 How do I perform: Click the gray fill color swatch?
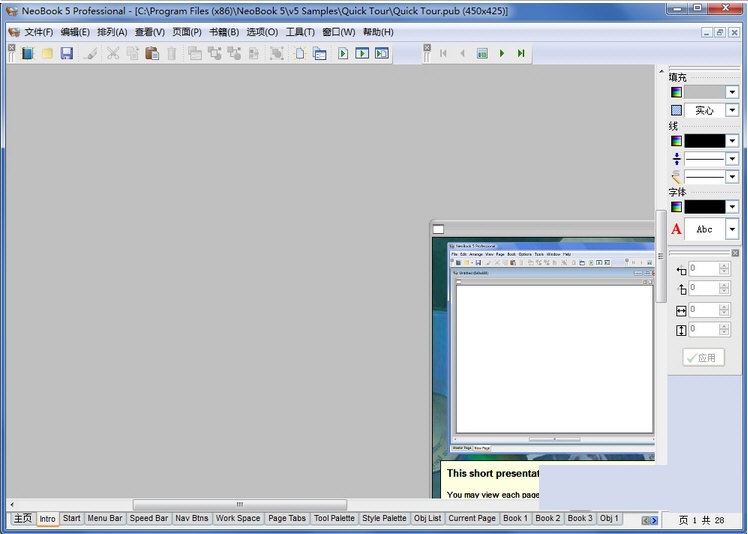(x=705, y=92)
